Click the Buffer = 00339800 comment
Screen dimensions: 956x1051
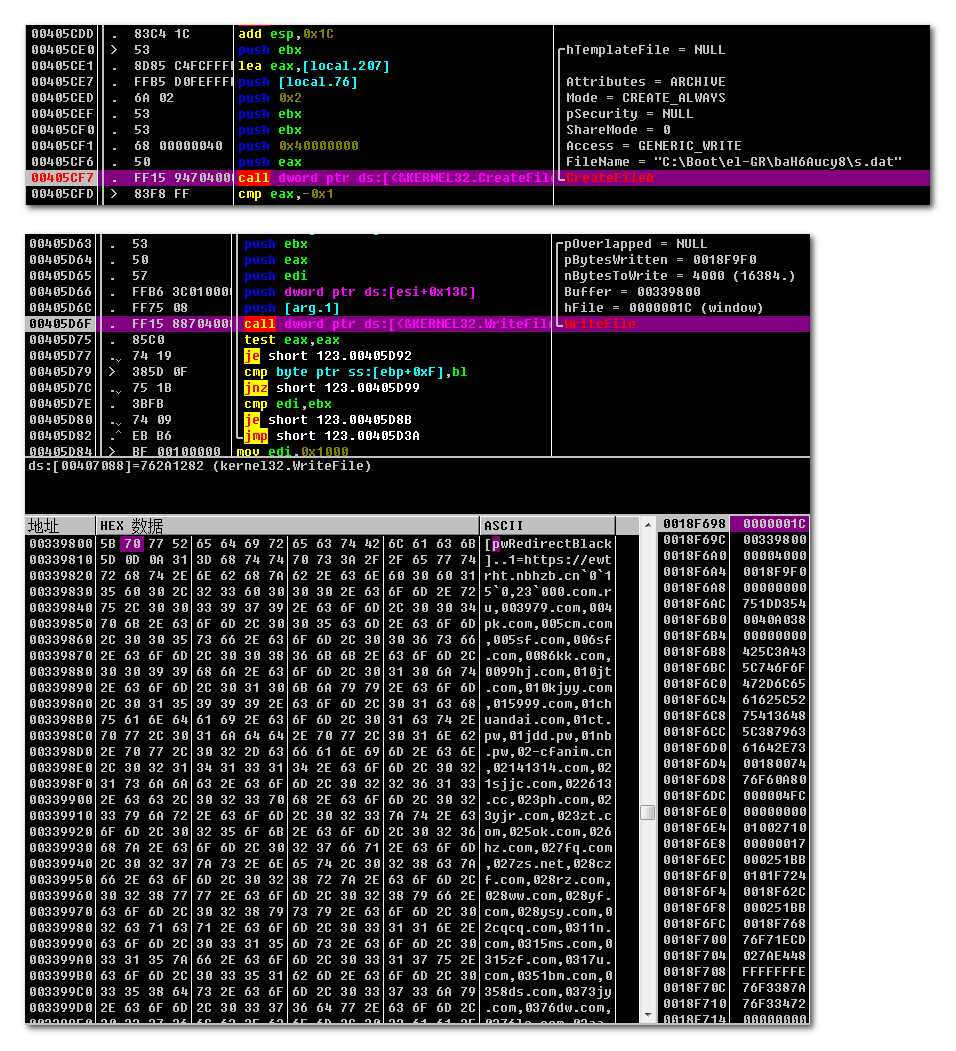[632, 292]
